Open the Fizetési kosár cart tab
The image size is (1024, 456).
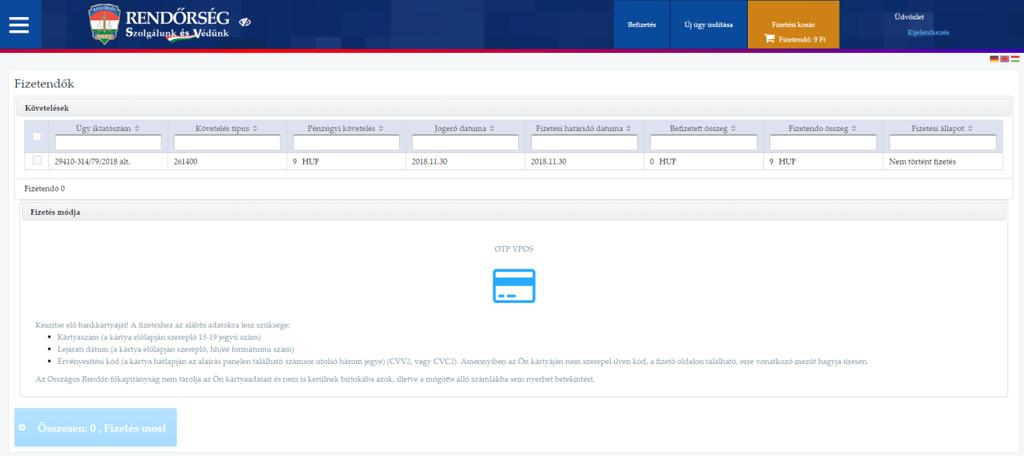(x=793, y=24)
